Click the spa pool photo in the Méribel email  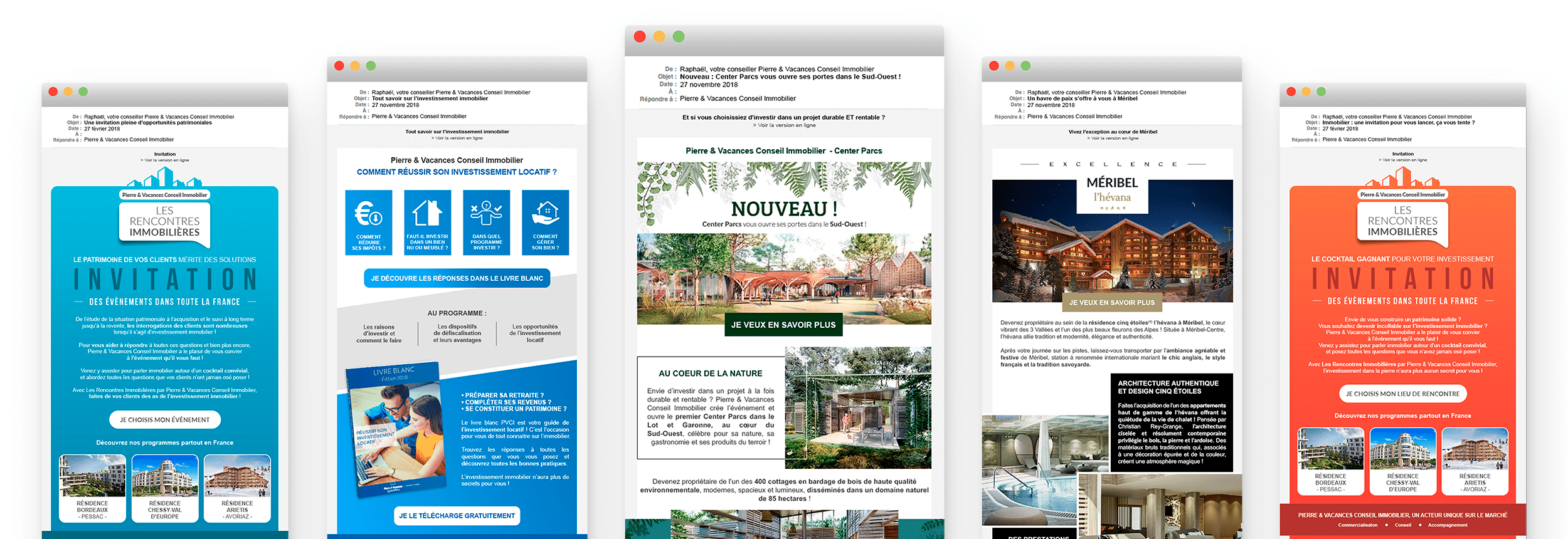tap(1029, 470)
